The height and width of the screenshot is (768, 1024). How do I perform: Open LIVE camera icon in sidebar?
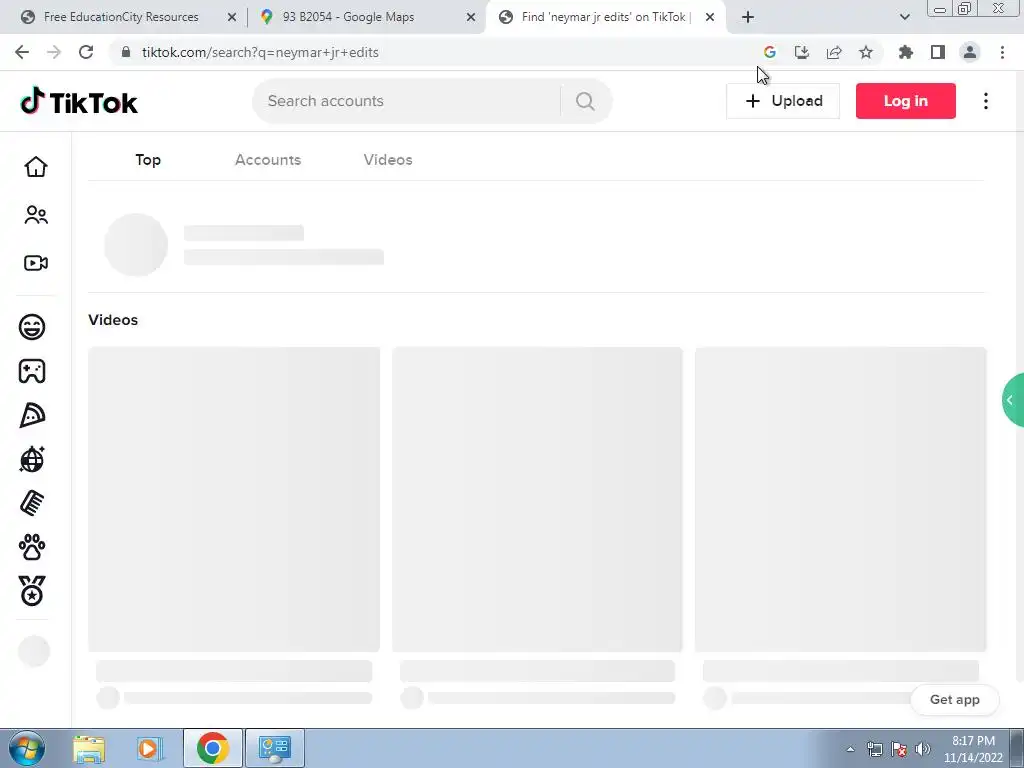(x=36, y=263)
